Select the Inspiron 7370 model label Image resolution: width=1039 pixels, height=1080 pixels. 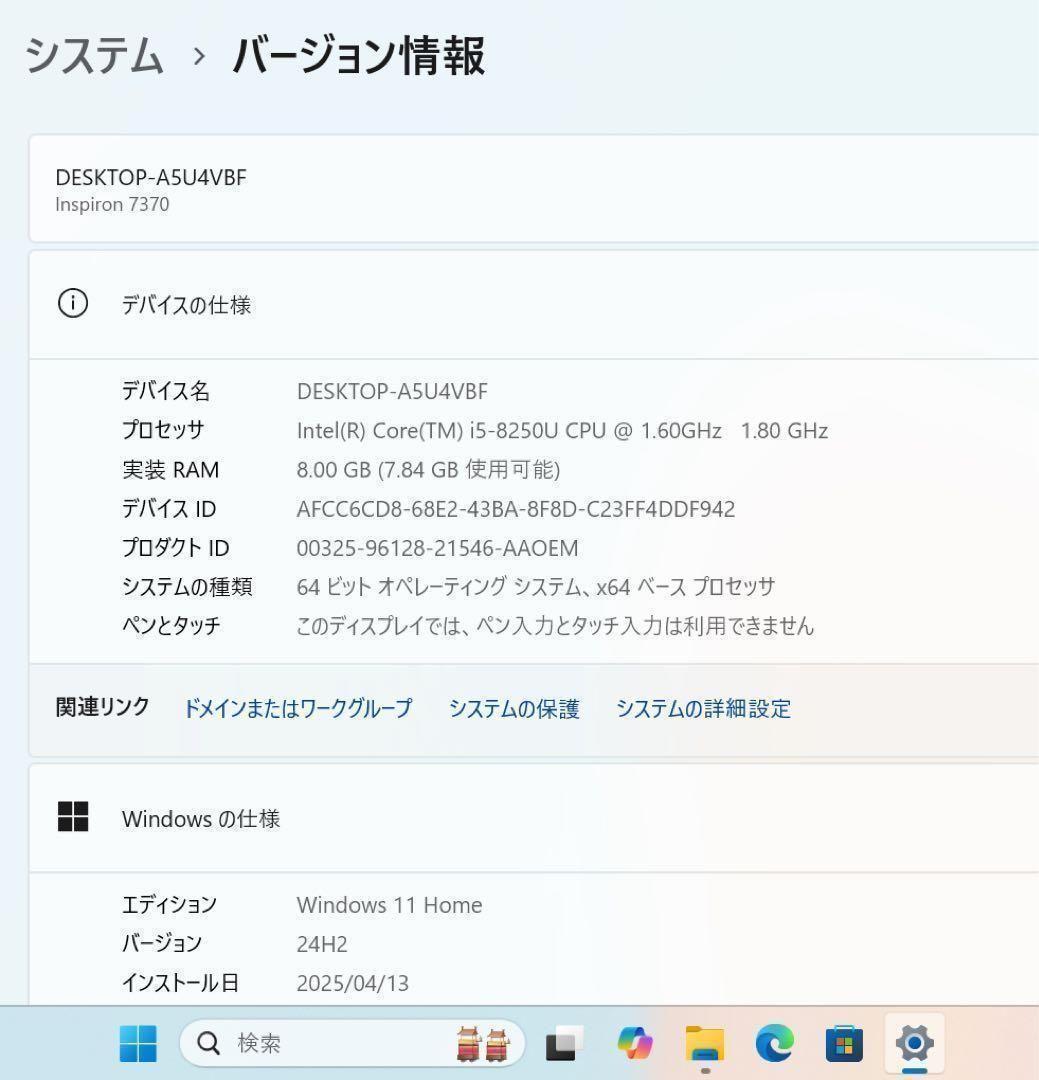(112, 204)
